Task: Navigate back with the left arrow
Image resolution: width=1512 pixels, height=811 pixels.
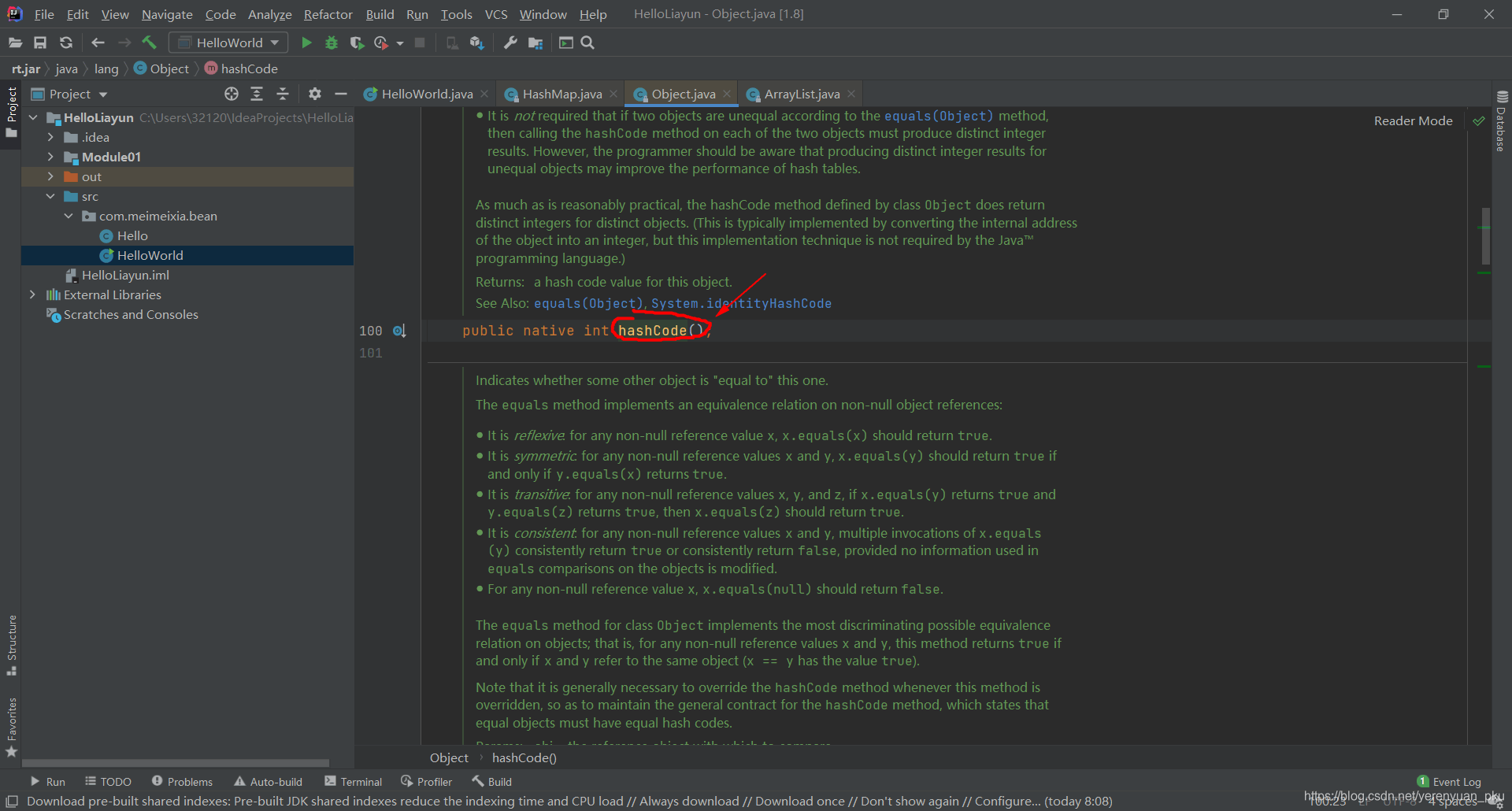Action: (98, 43)
